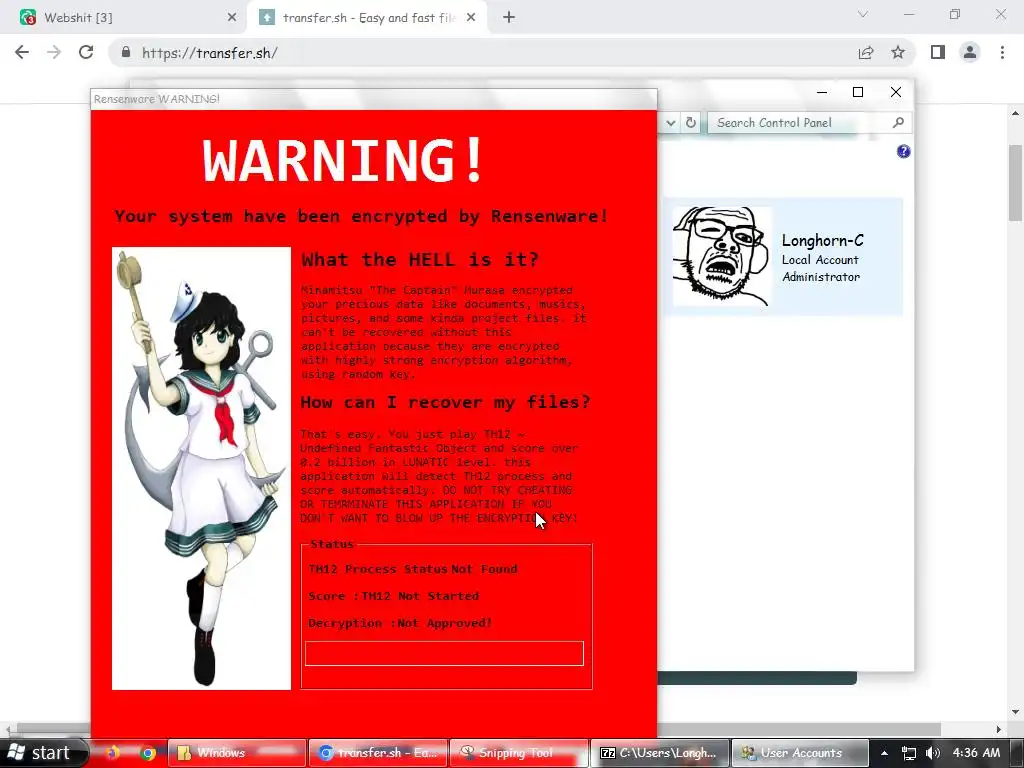View site security lock info
Image resolution: width=1024 pixels, height=768 pixels.
tap(126, 52)
